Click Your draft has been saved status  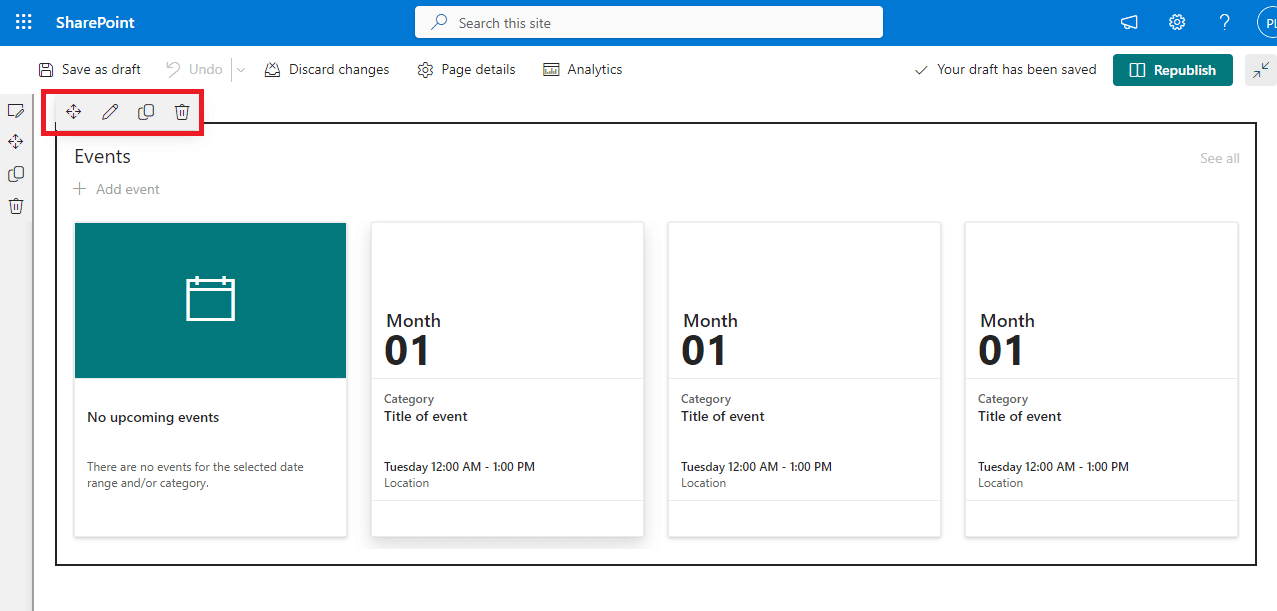1006,70
